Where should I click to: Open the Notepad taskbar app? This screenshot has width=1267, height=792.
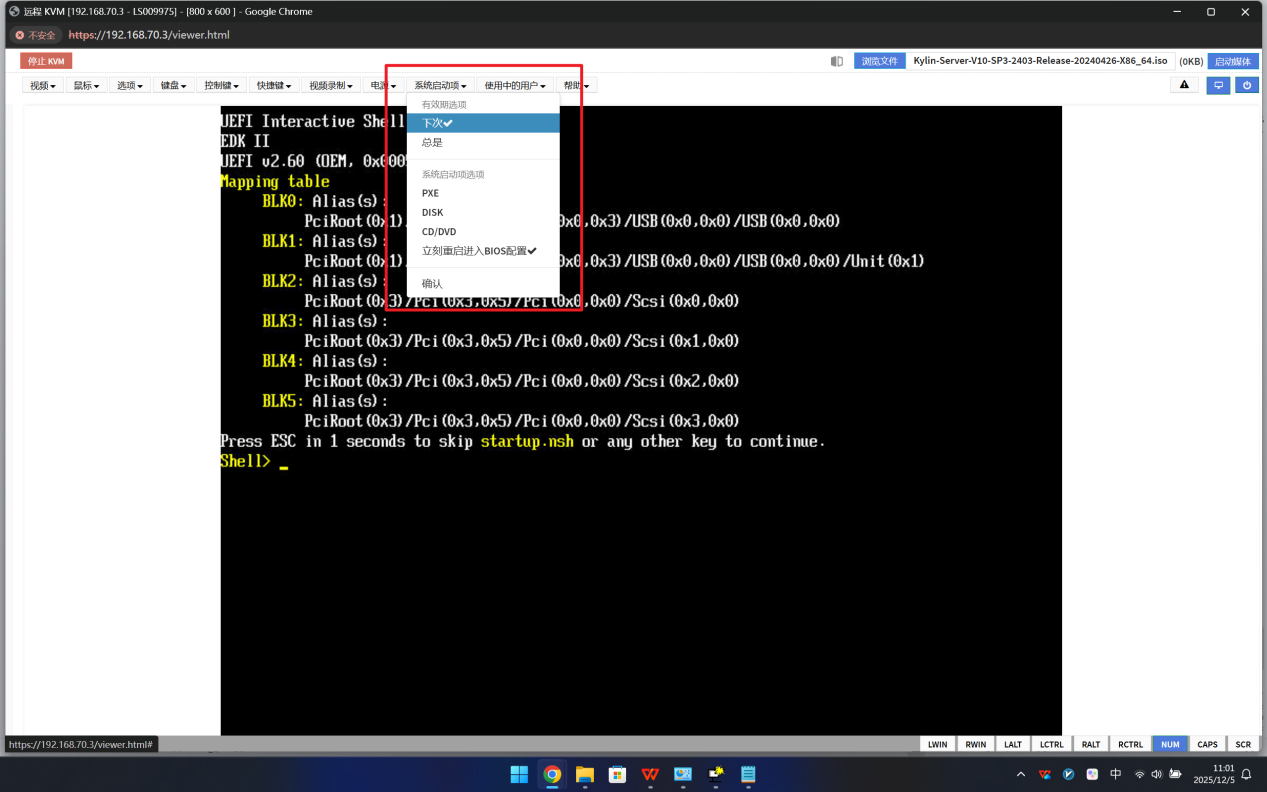click(x=748, y=774)
